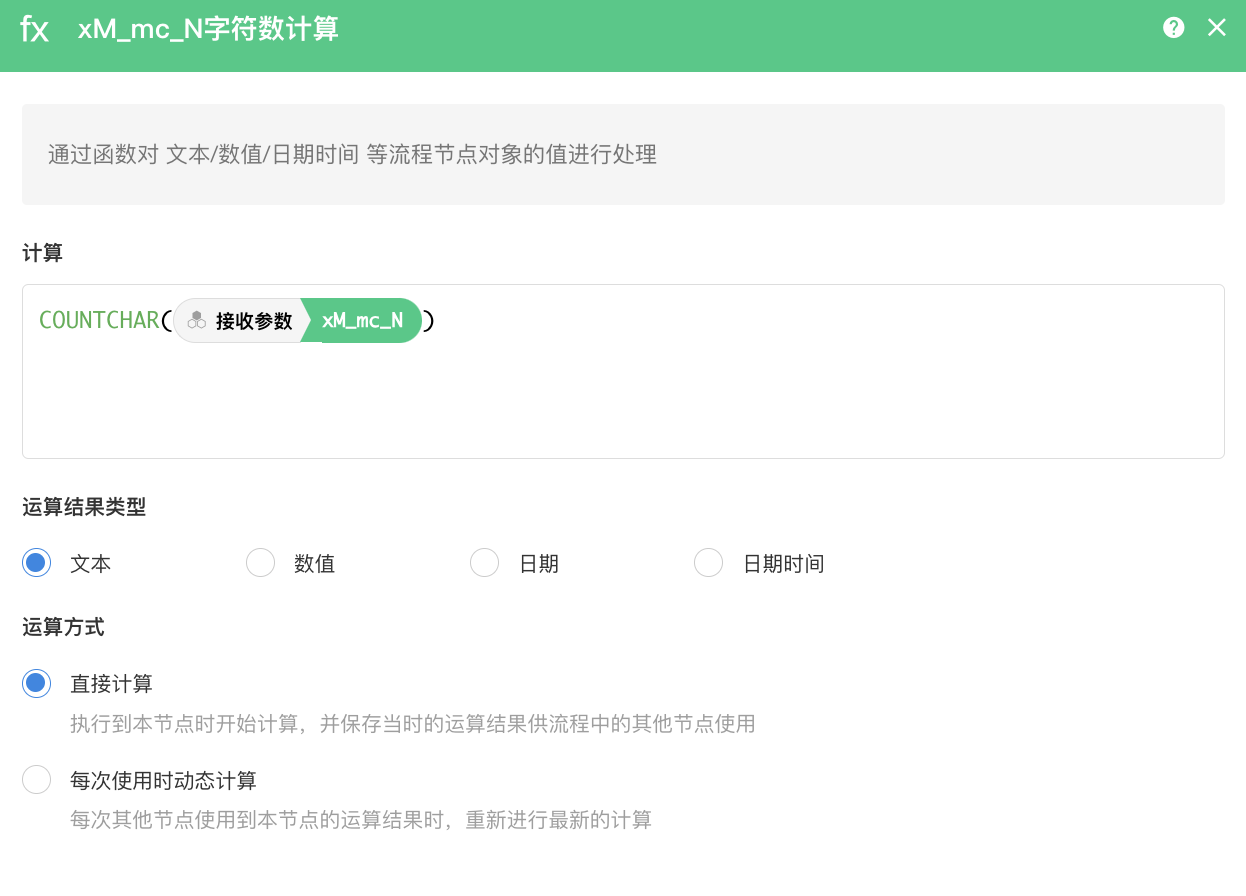Select 数值 as the result type
This screenshot has width=1246, height=896.
point(261,563)
